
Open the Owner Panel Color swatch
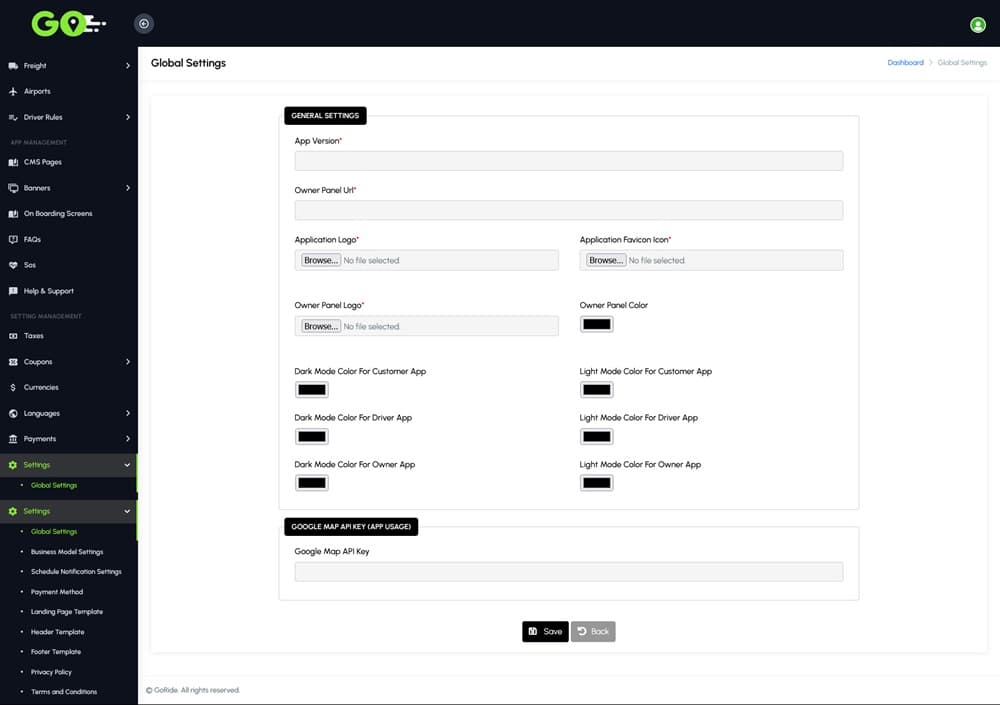596,324
